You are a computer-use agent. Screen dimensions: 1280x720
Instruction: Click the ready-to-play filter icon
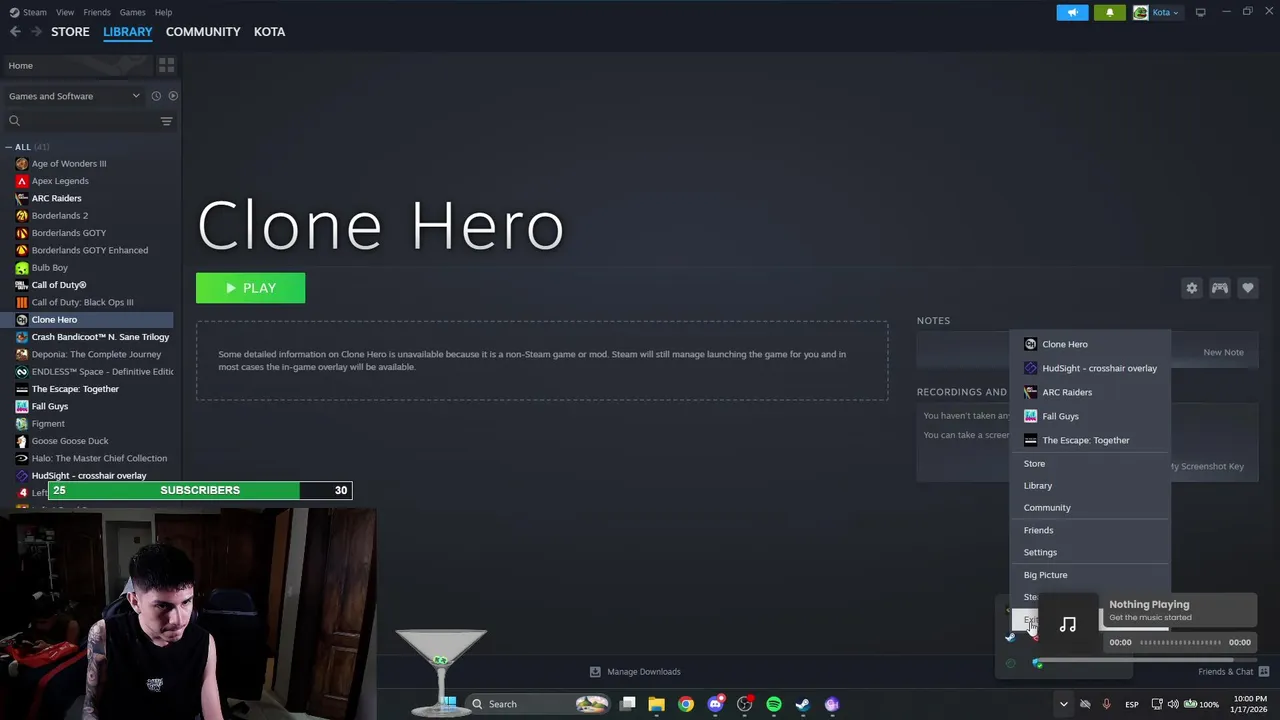pyautogui.click(x=173, y=96)
